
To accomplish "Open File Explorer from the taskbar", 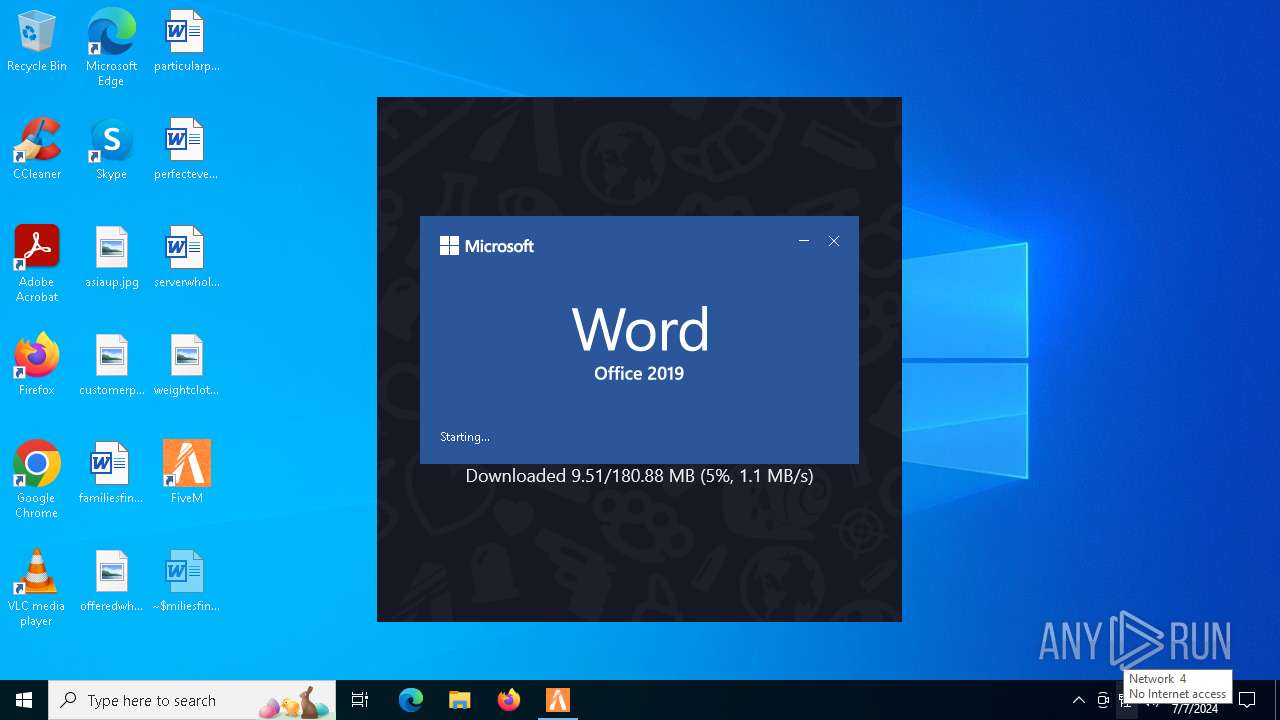I will 460,700.
